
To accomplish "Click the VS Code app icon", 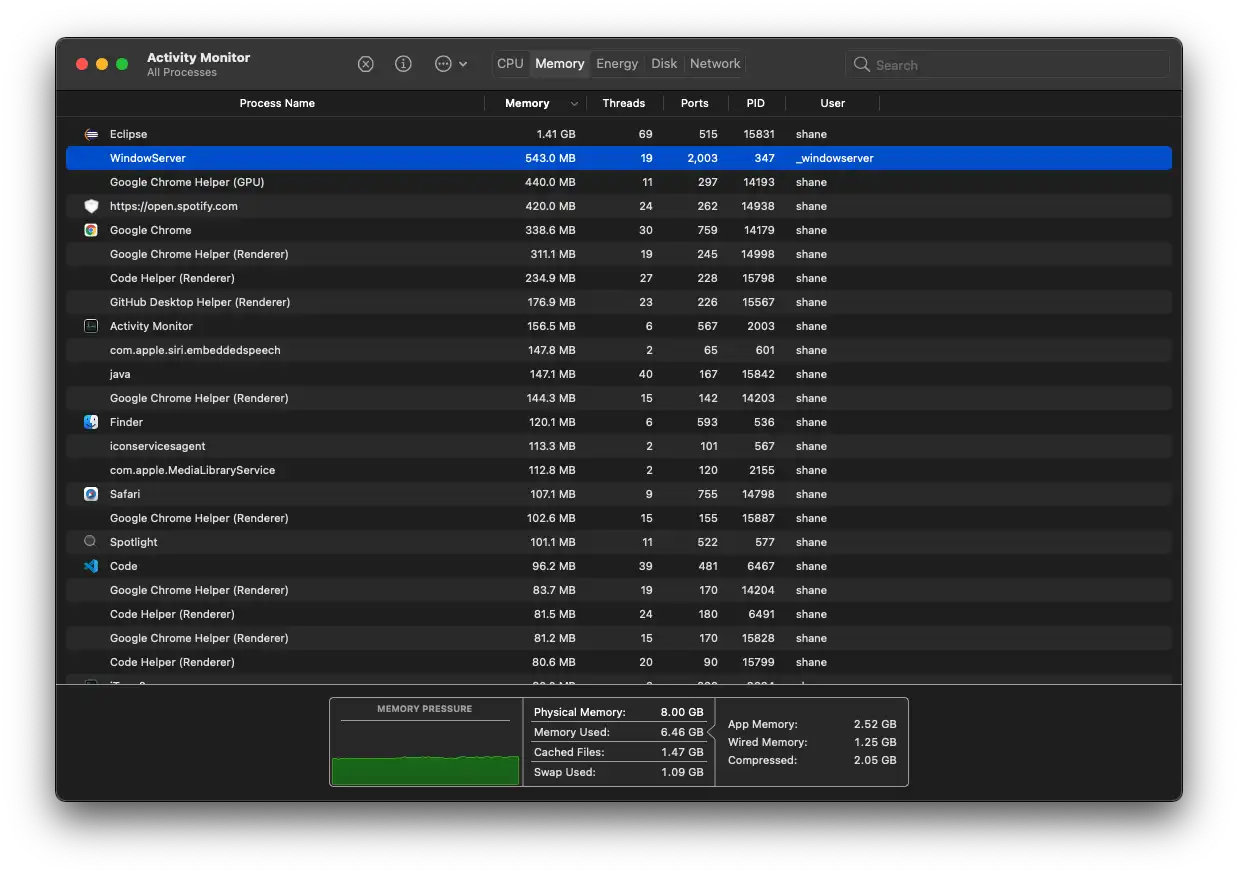I will click(x=91, y=566).
